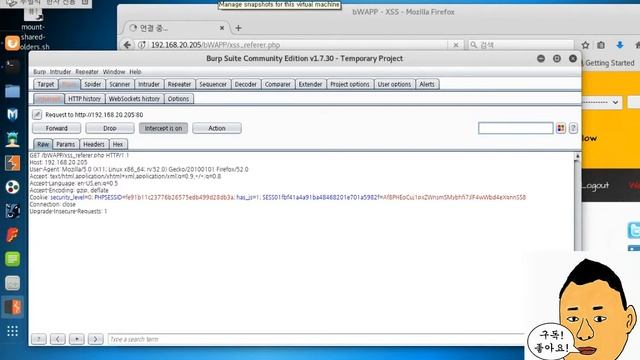This screenshot has height=360, width=640.
Task: Click the Forward button in Burp
Action: pyautogui.click(x=56, y=128)
